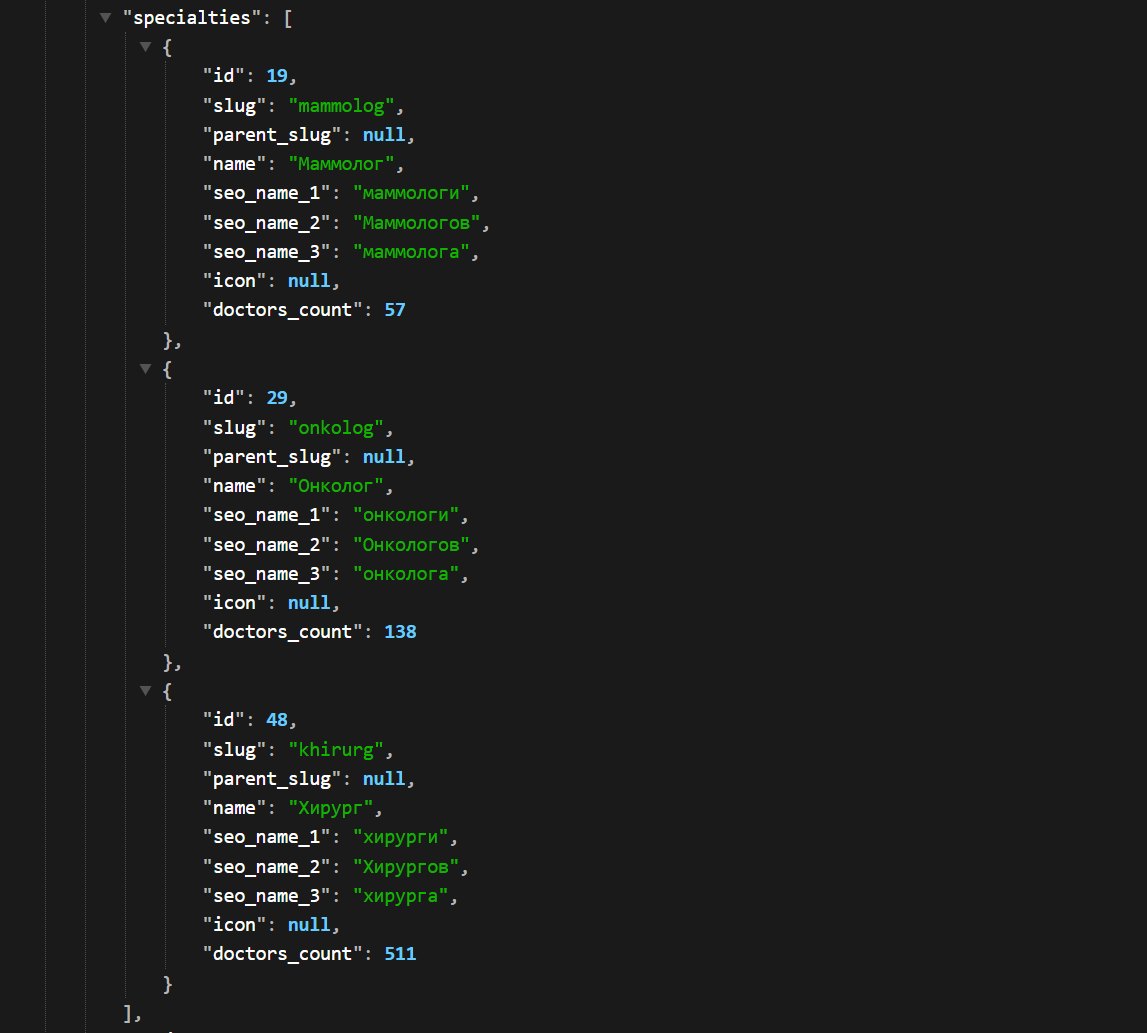Click the seo_name_2 value "Маммологов"

coord(416,222)
